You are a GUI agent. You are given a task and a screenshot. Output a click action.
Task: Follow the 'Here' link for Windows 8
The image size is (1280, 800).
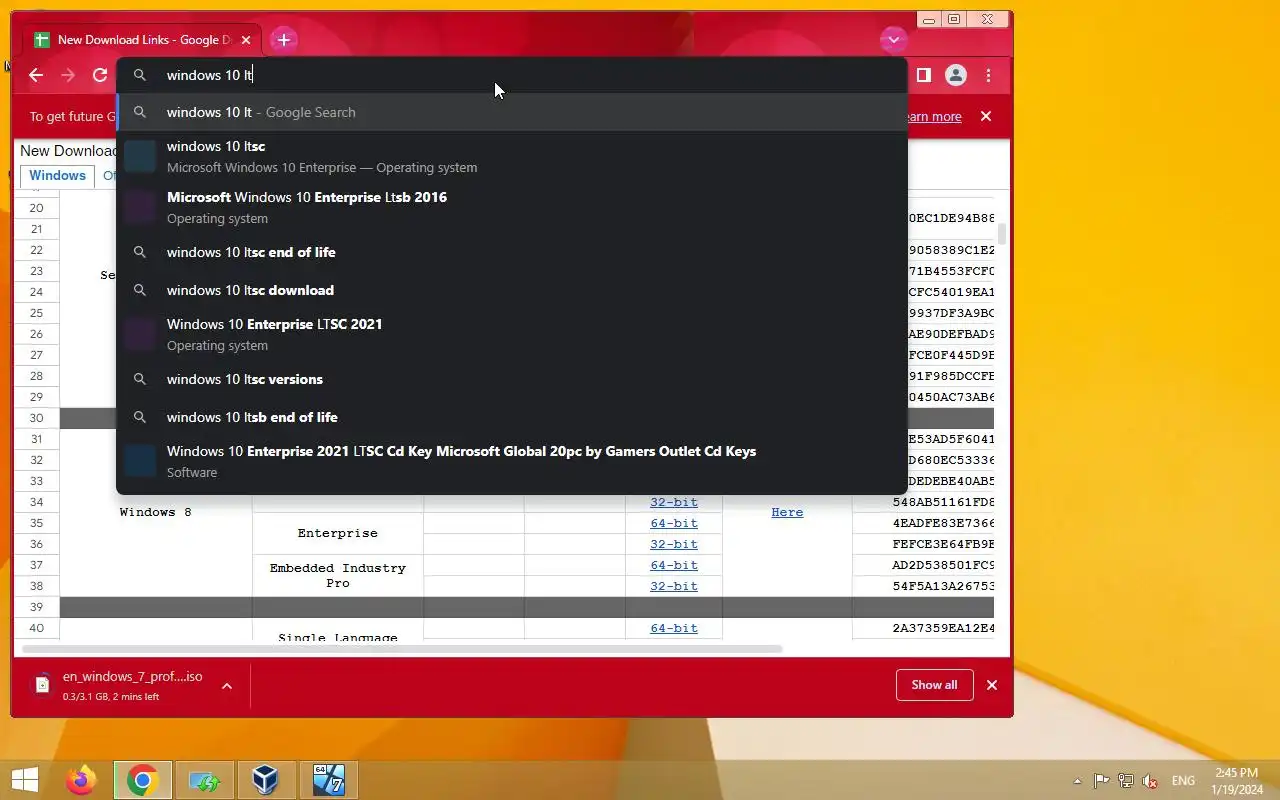[x=787, y=512]
